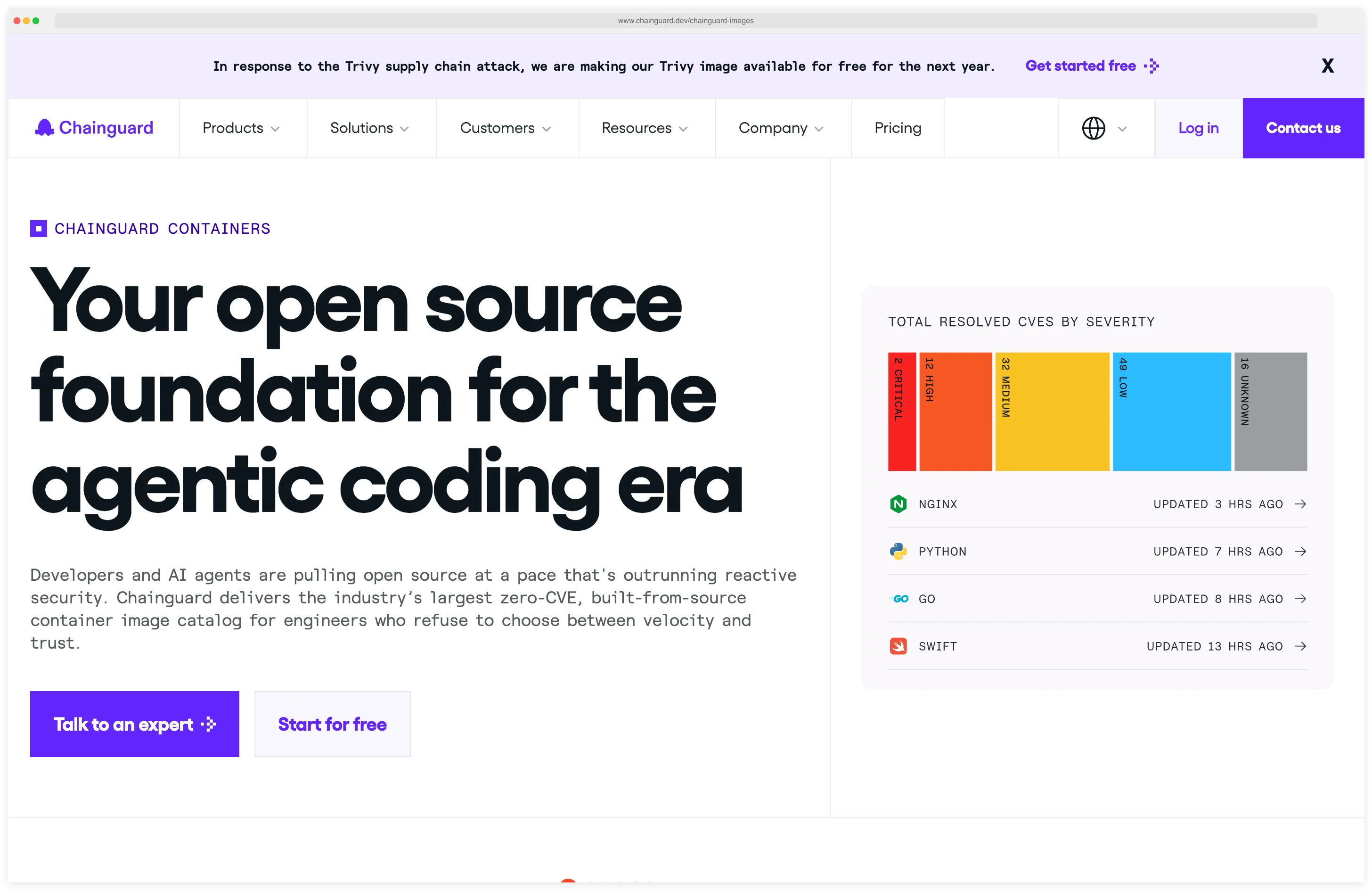
Task: Click the arrow next to Swift update entry
Action: 1300,646
